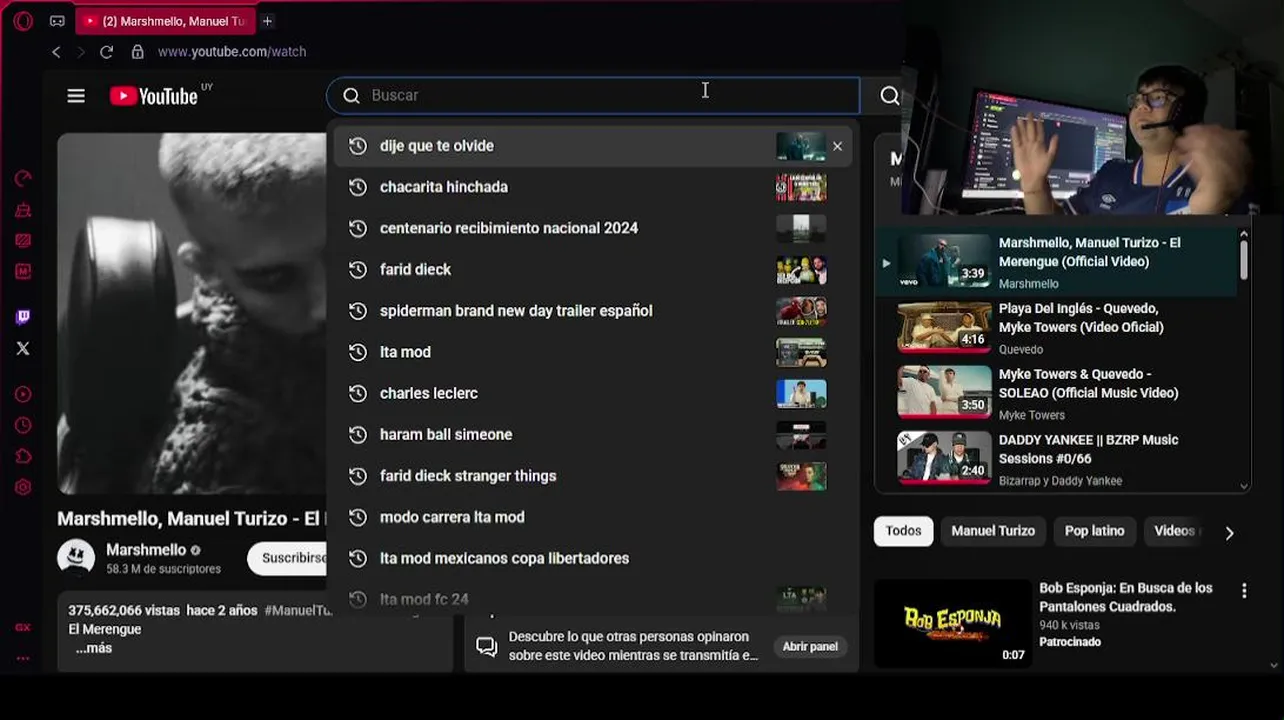Open Extensions cube in sidebar
Screen dimensions: 1284x720
tap(23, 456)
